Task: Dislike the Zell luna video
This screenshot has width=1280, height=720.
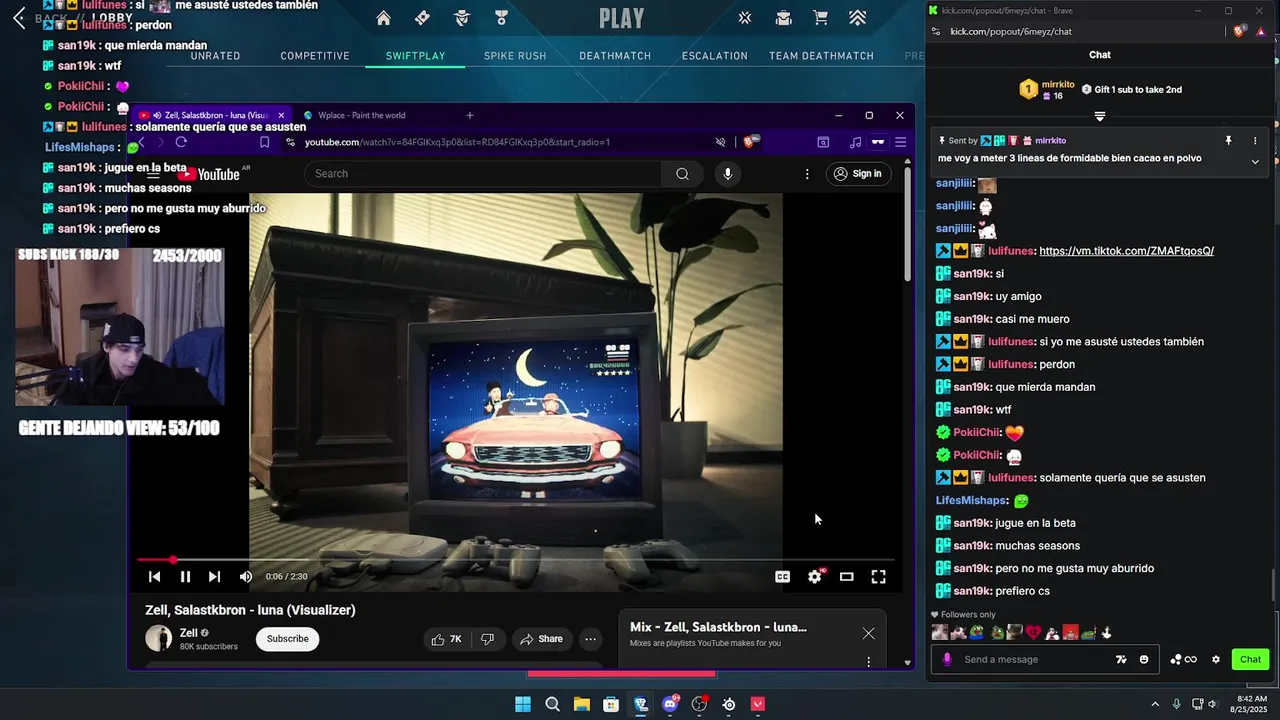Action: point(487,639)
